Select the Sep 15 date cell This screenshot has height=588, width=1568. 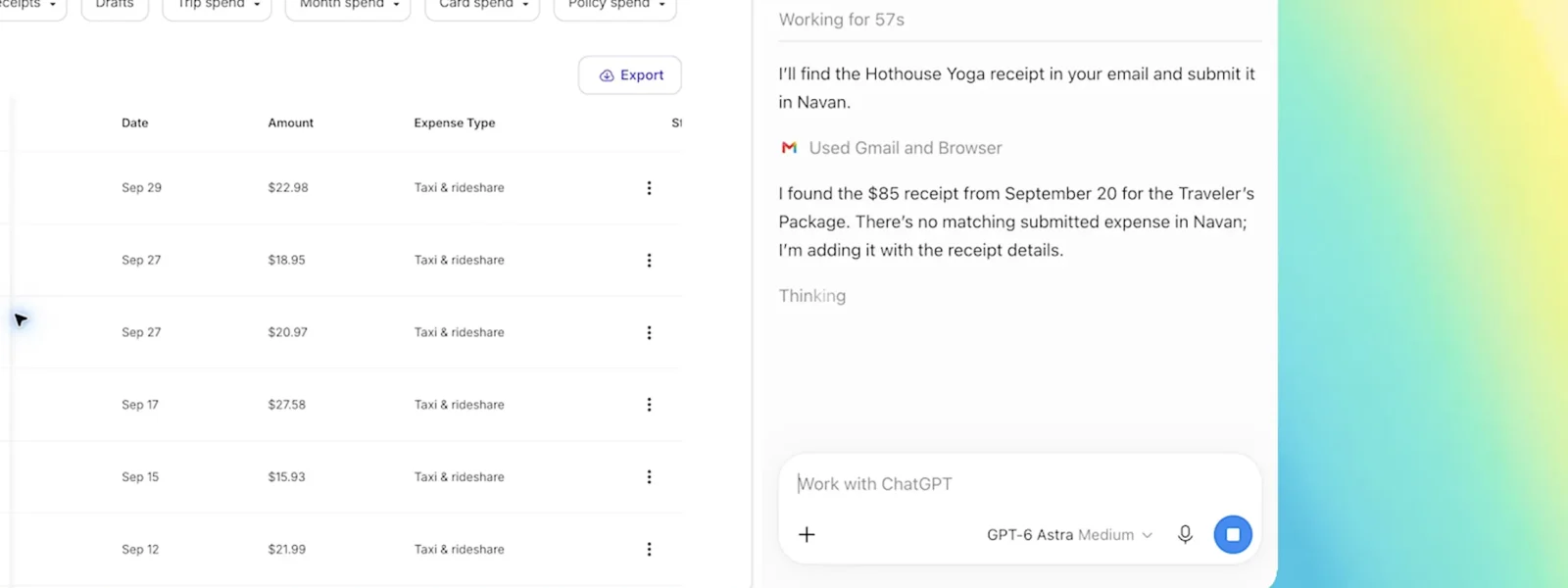140,477
